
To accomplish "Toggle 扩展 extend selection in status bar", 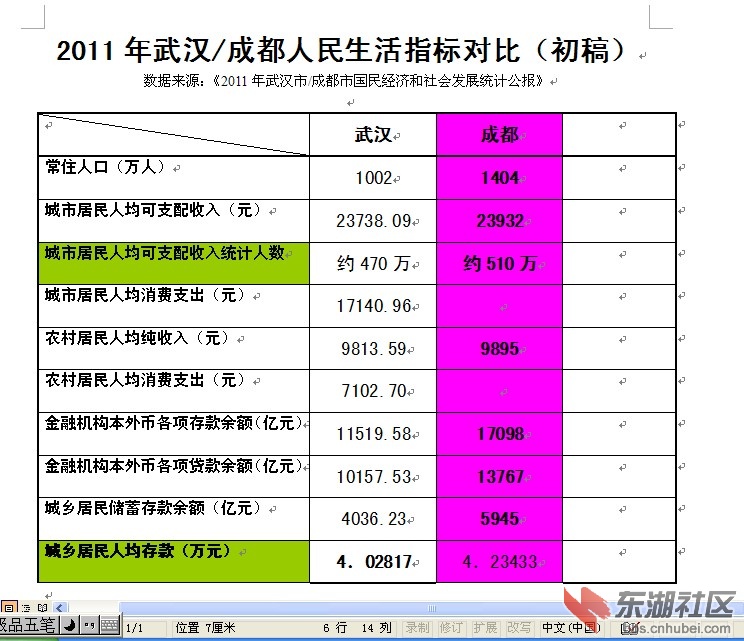I will click(x=485, y=628).
